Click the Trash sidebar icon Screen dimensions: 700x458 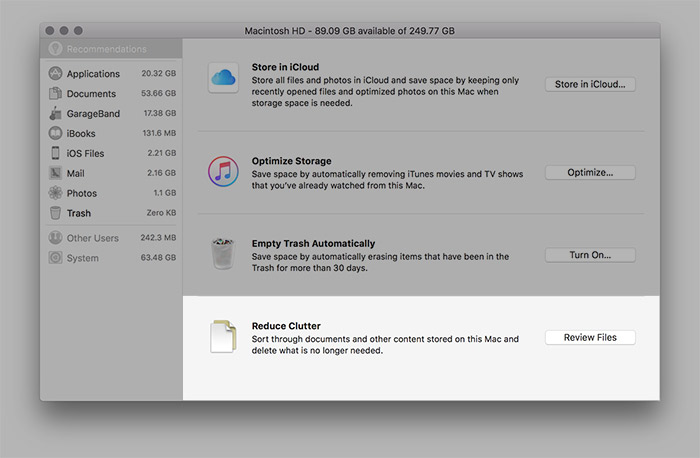coord(55,213)
